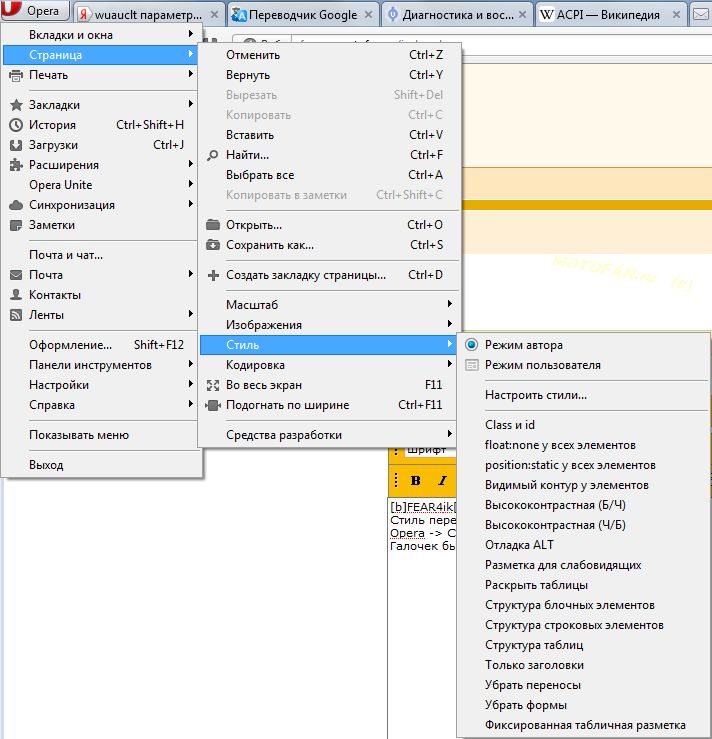The image size is (712, 739).
Task: Close the ACPI — Википедия tab
Action: (676, 15)
